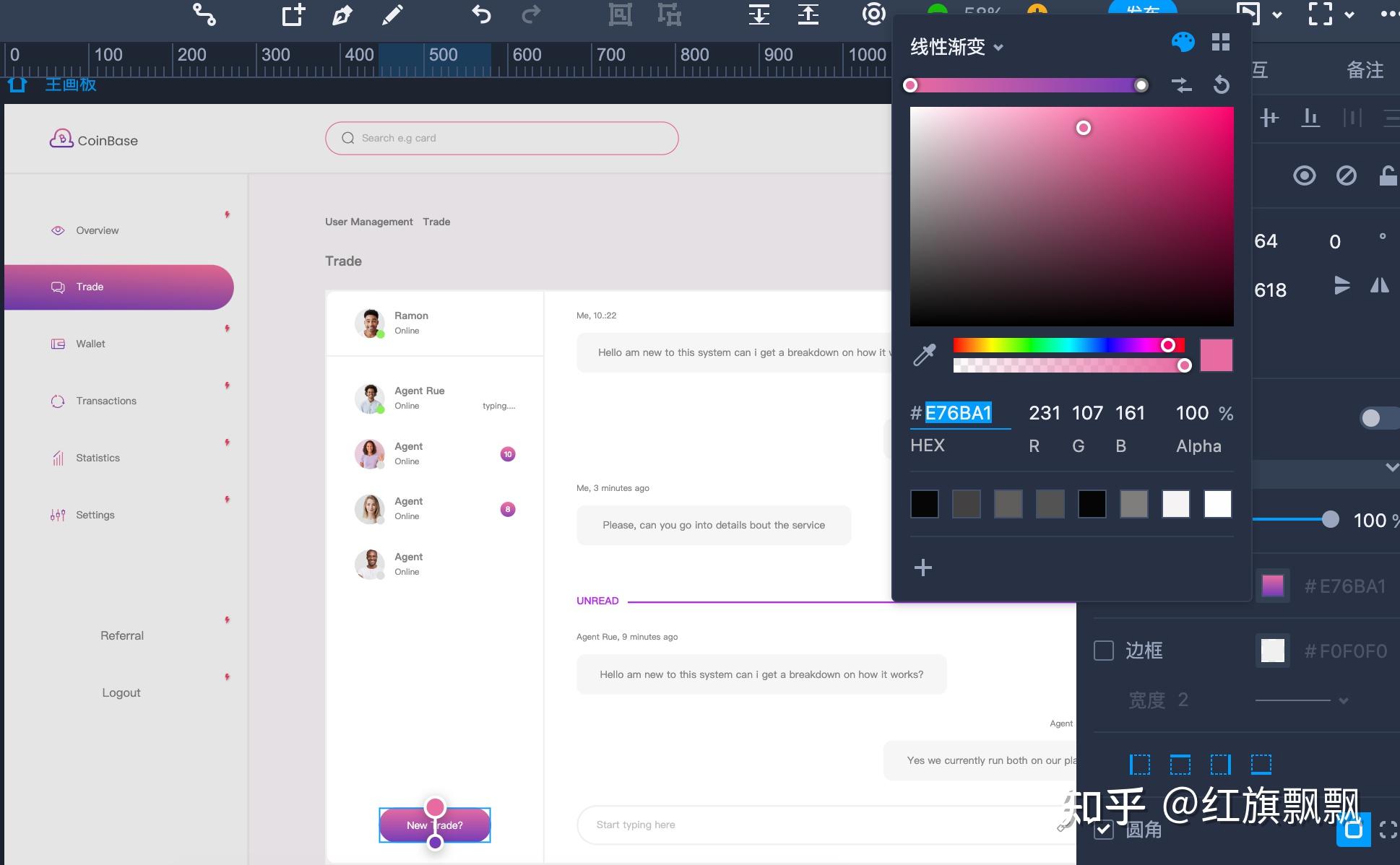Switch to the 备注 notes tab

point(1365,70)
